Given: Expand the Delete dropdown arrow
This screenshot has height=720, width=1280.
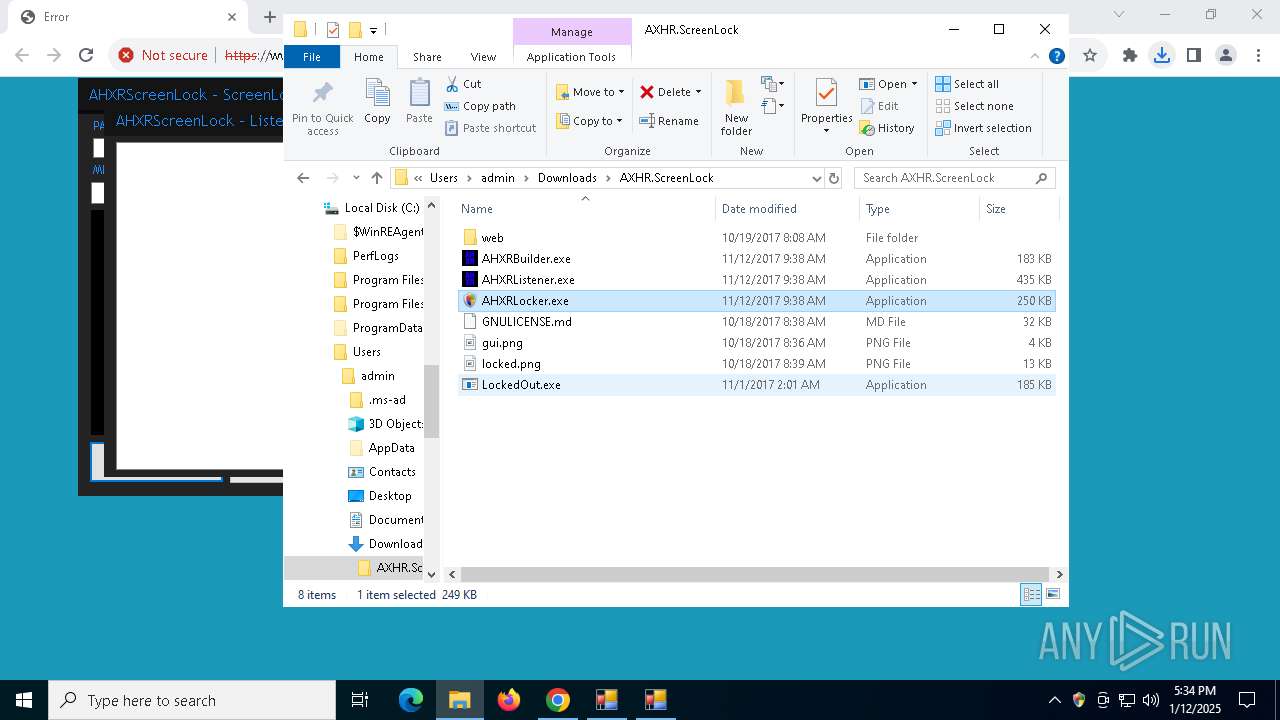Looking at the screenshot, I should click(x=698, y=92).
